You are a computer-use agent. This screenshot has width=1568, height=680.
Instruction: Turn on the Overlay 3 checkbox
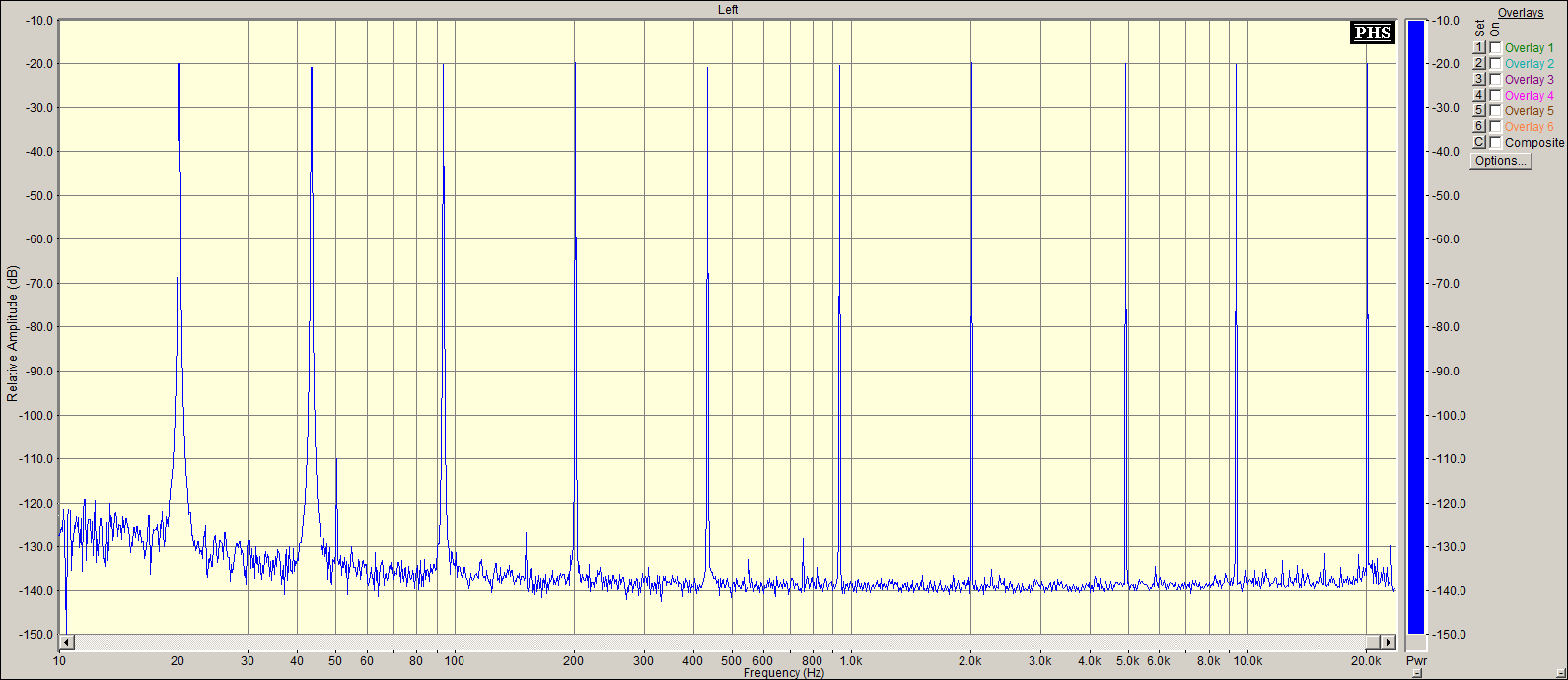[x=1495, y=79]
